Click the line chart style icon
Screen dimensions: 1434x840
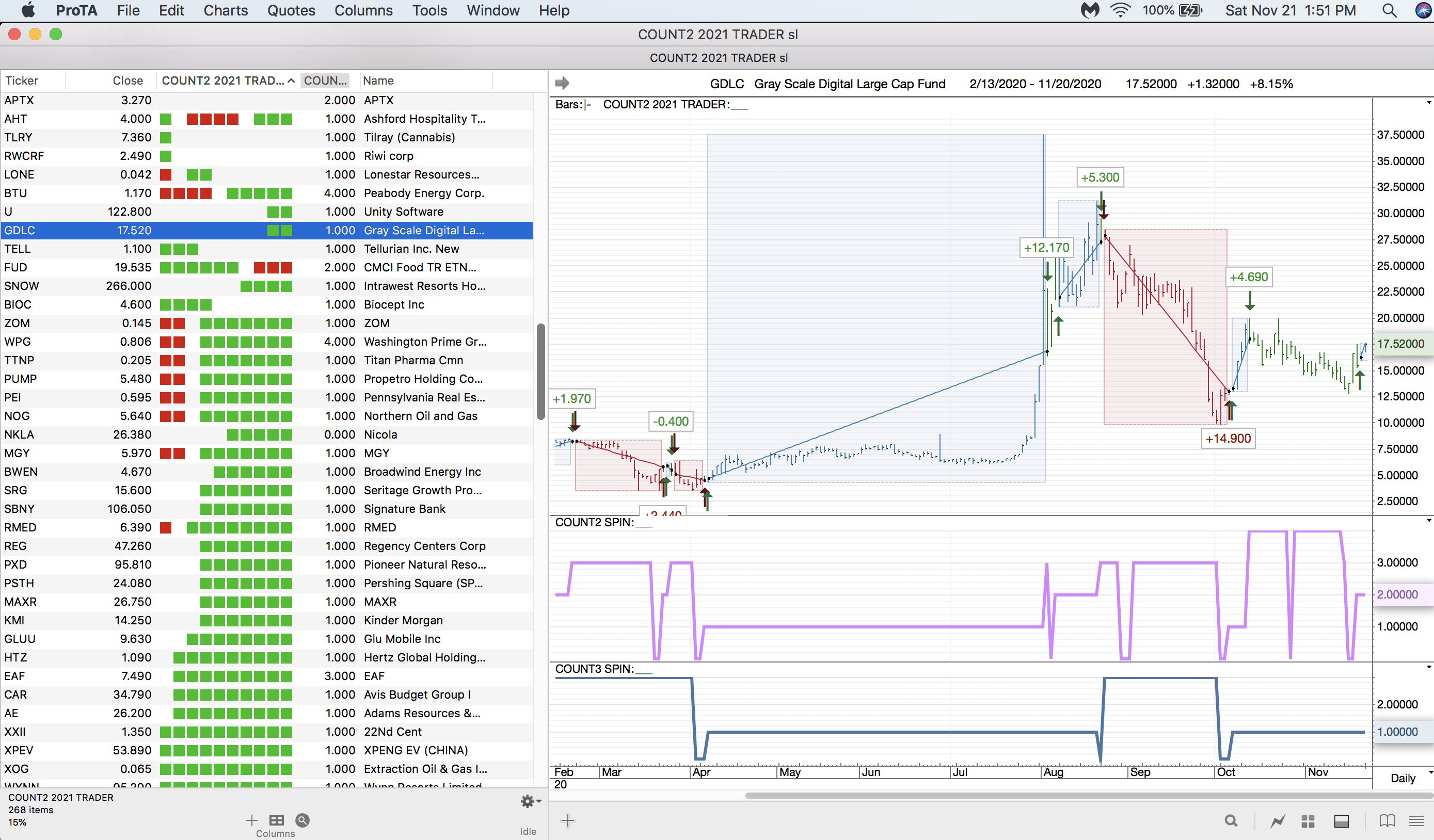(x=1278, y=821)
